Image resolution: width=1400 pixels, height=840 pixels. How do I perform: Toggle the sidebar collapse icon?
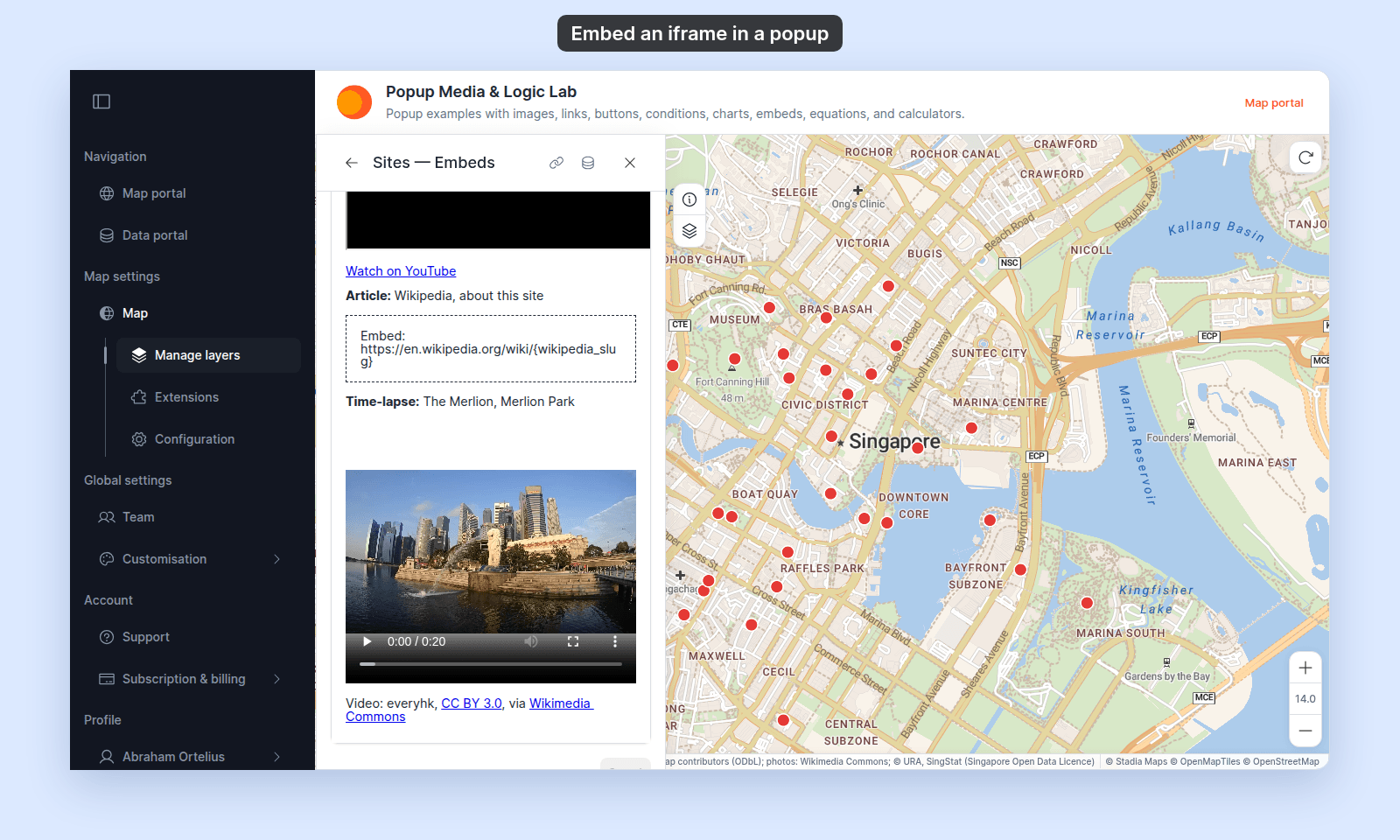point(101,101)
